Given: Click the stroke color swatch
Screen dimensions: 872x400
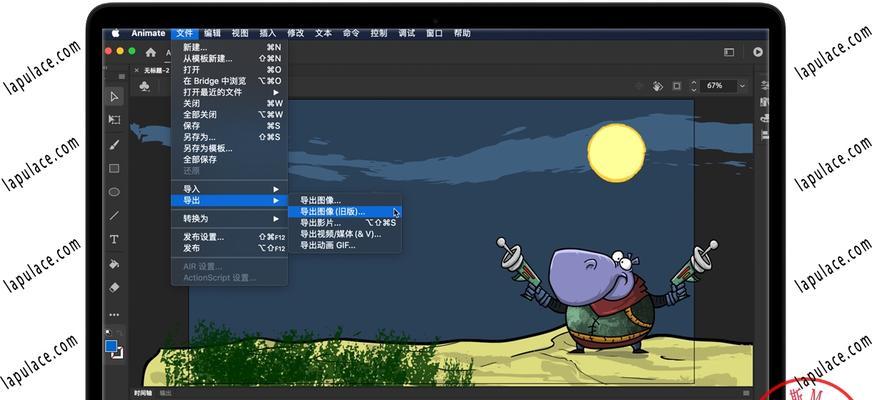Looking at the screenshot, I should [118, 353].
